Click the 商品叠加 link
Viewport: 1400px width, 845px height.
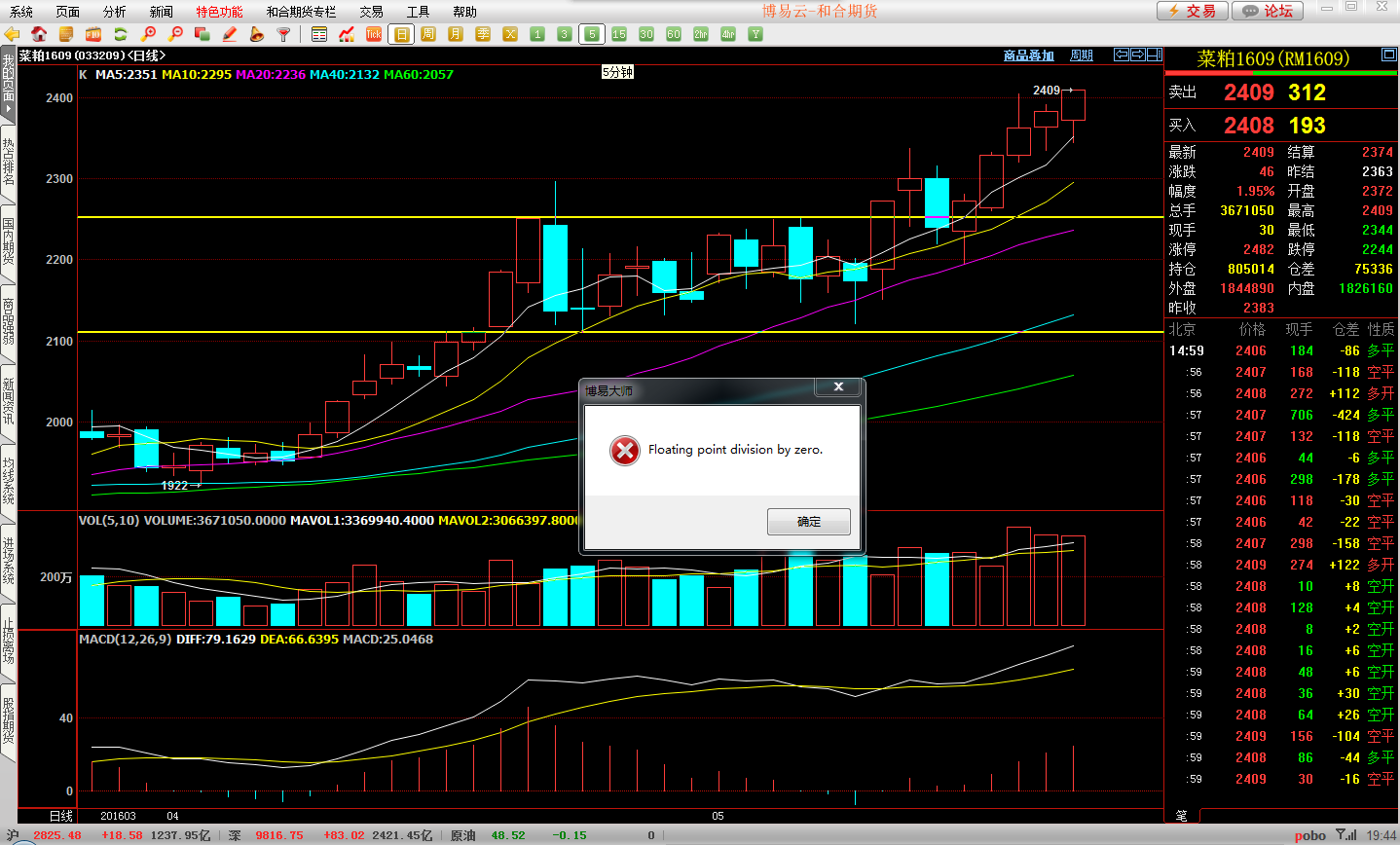tap(1029, 55)
